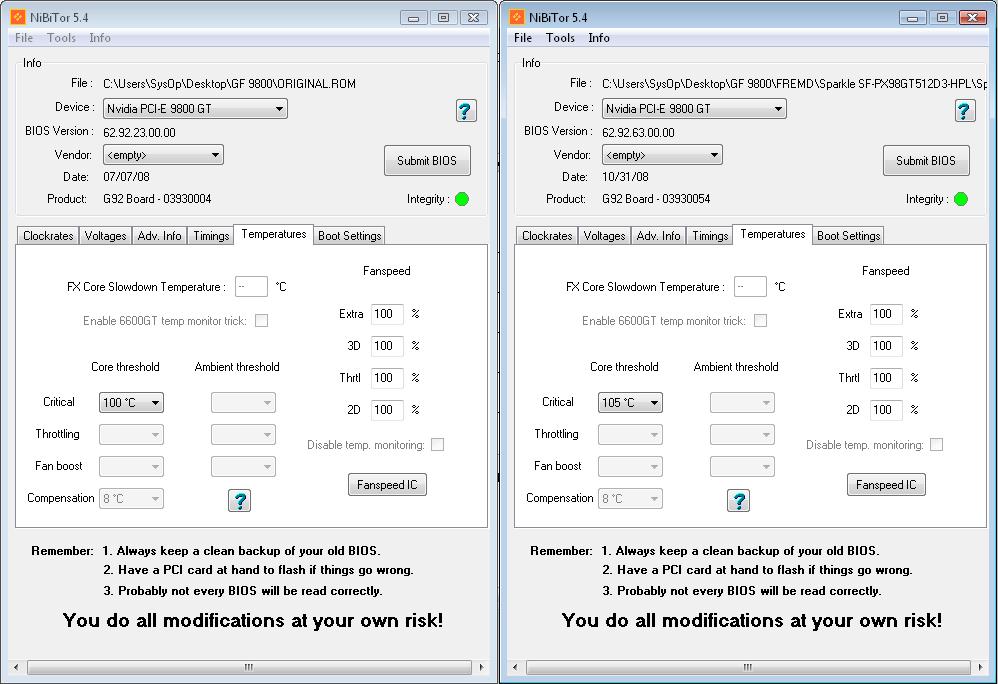Click scrollbar right arrow in right window
998x684 pixels.
tap(981, 667)
